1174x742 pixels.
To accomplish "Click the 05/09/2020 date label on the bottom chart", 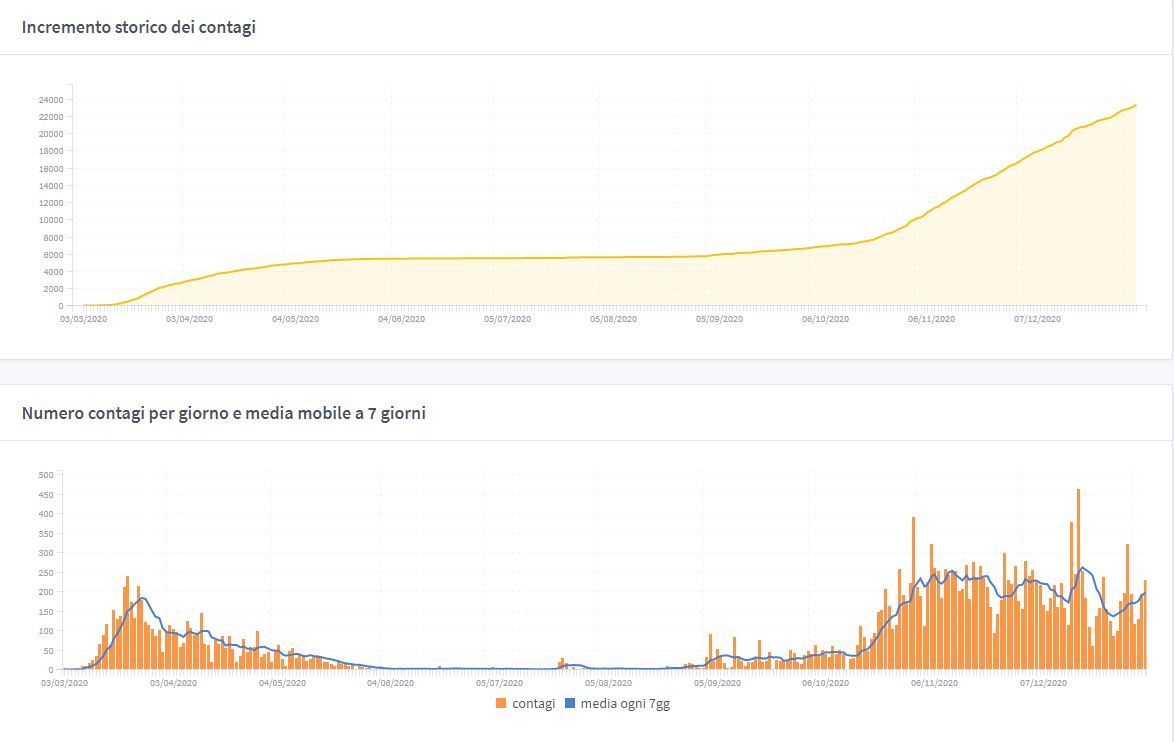I will point(718,684).
